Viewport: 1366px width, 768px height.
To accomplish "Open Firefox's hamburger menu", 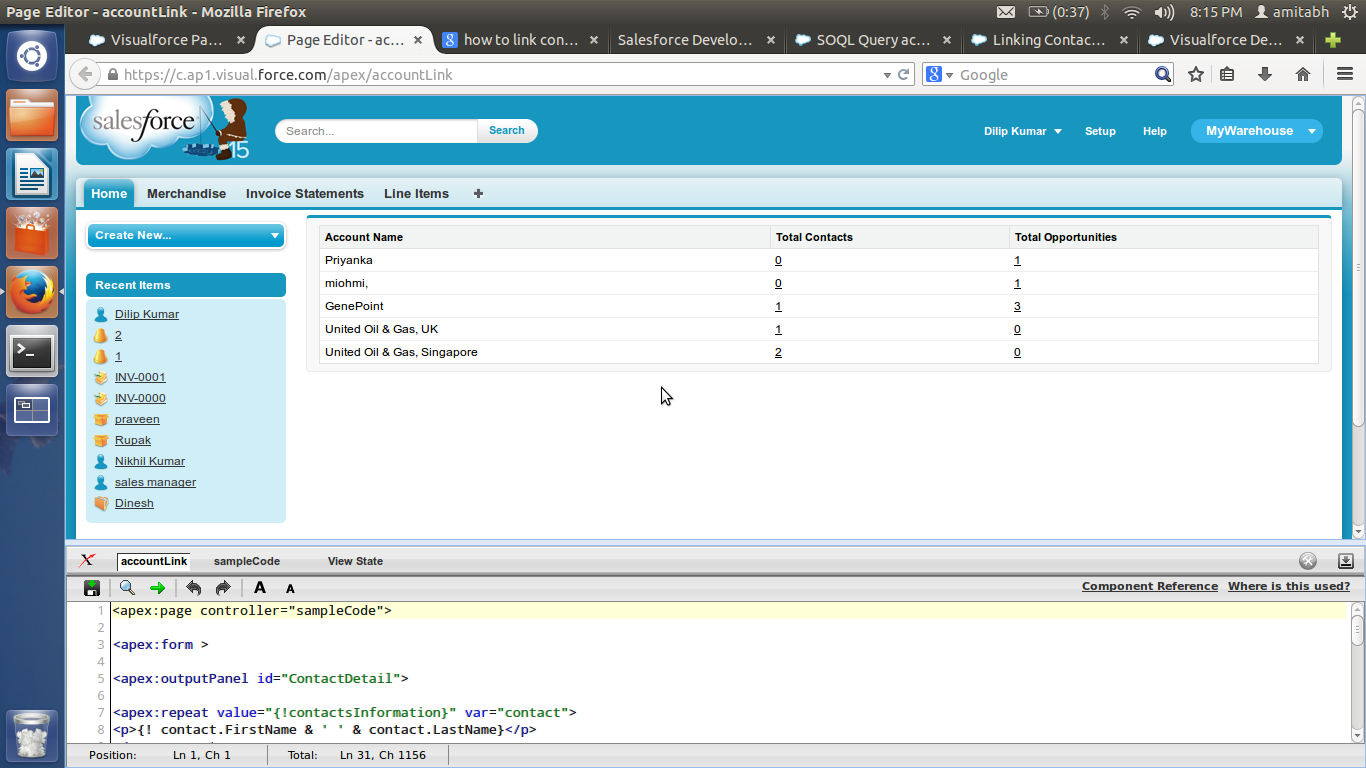I will coord(1344,74).
